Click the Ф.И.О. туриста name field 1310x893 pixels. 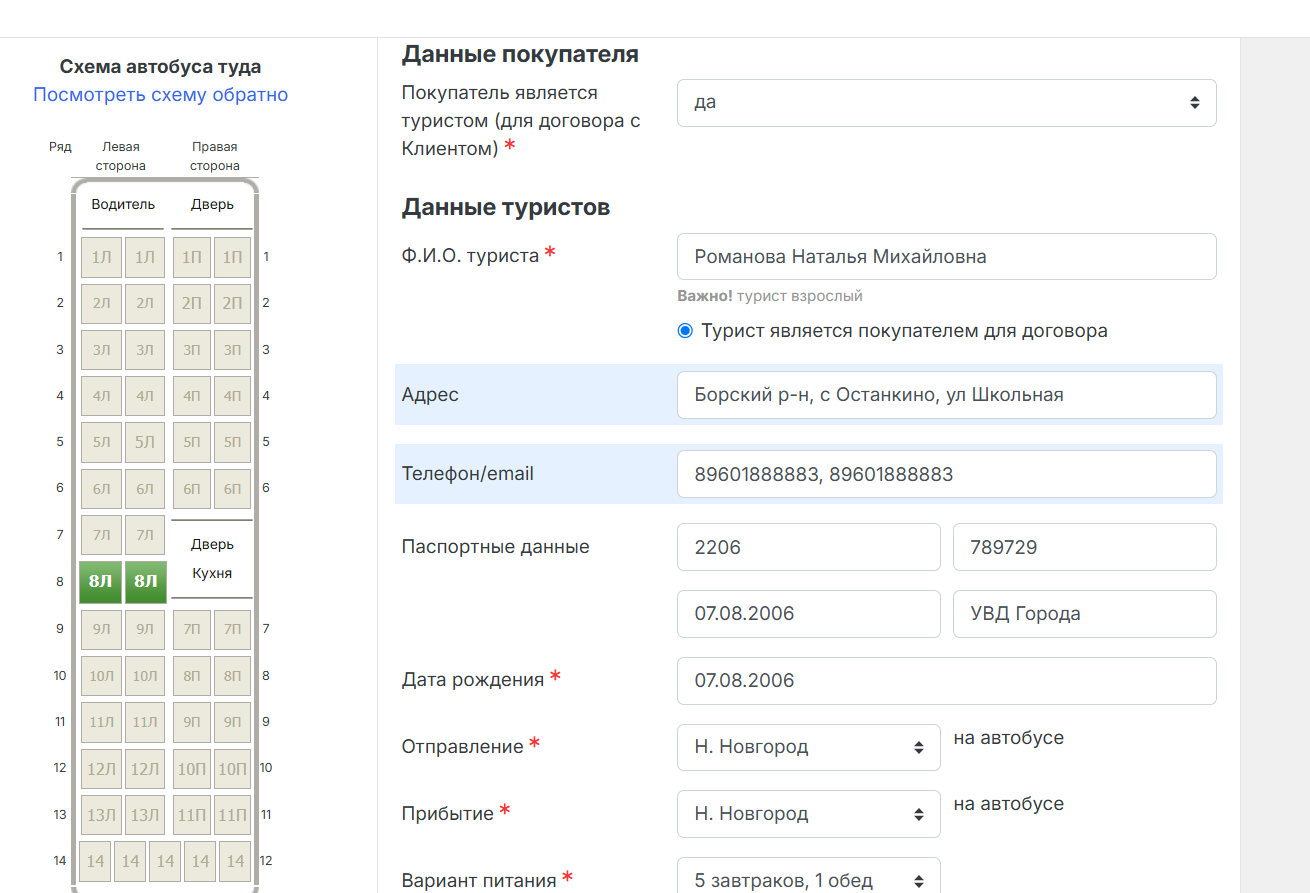point(946,257)
